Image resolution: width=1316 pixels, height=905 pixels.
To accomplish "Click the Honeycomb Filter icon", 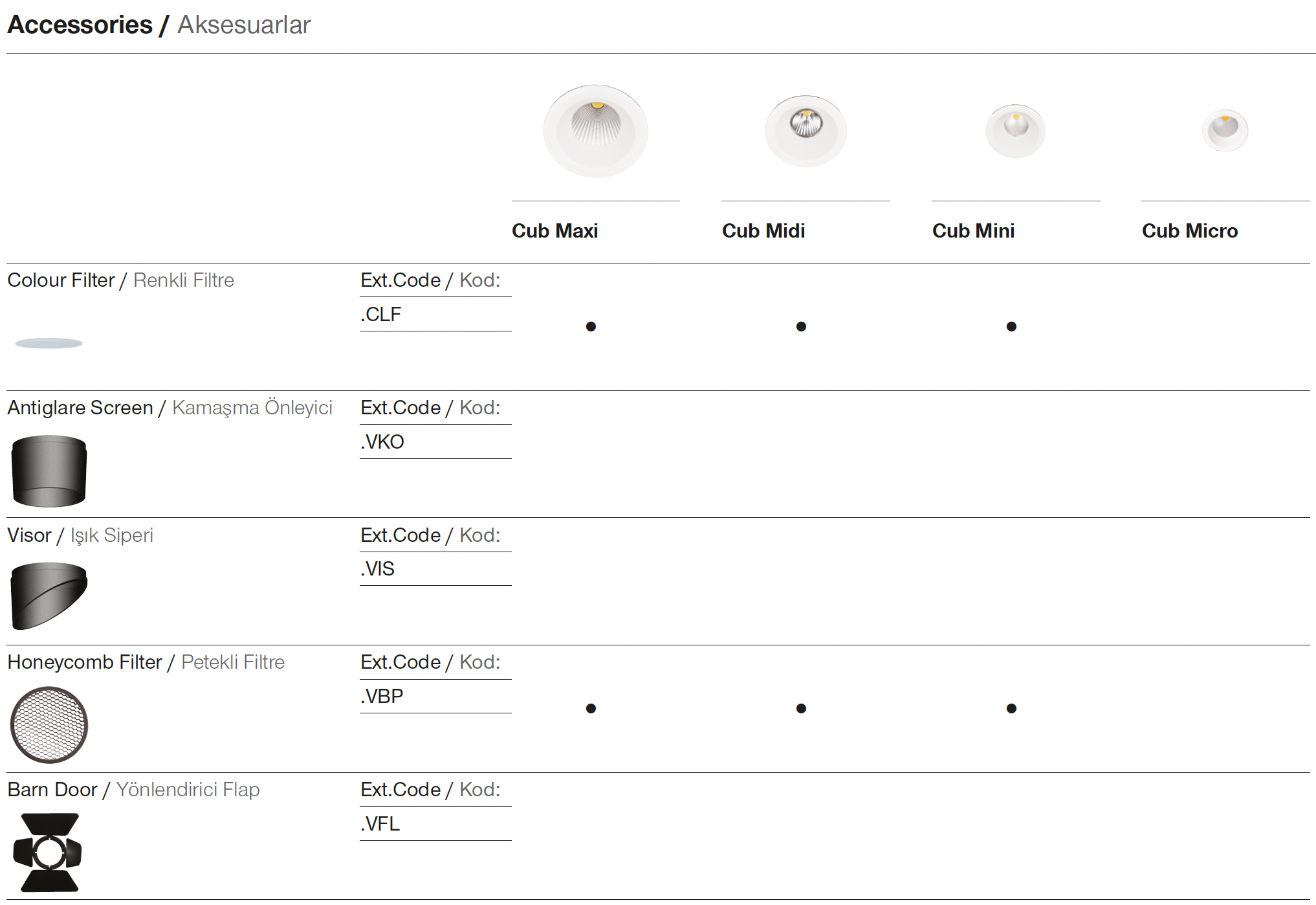I will click(49, 724).
